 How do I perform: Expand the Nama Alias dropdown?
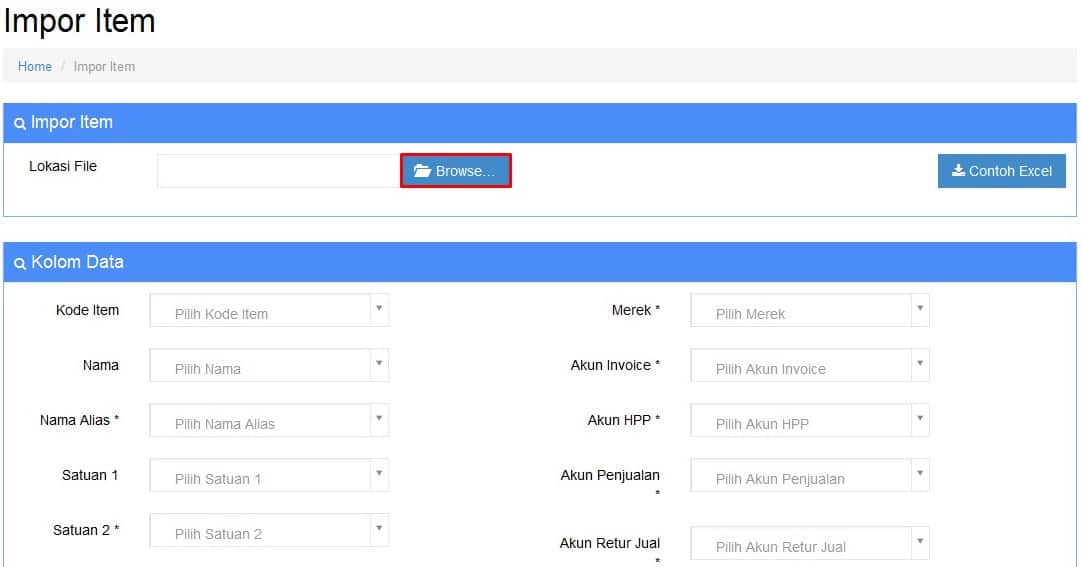tap(260, 421)
